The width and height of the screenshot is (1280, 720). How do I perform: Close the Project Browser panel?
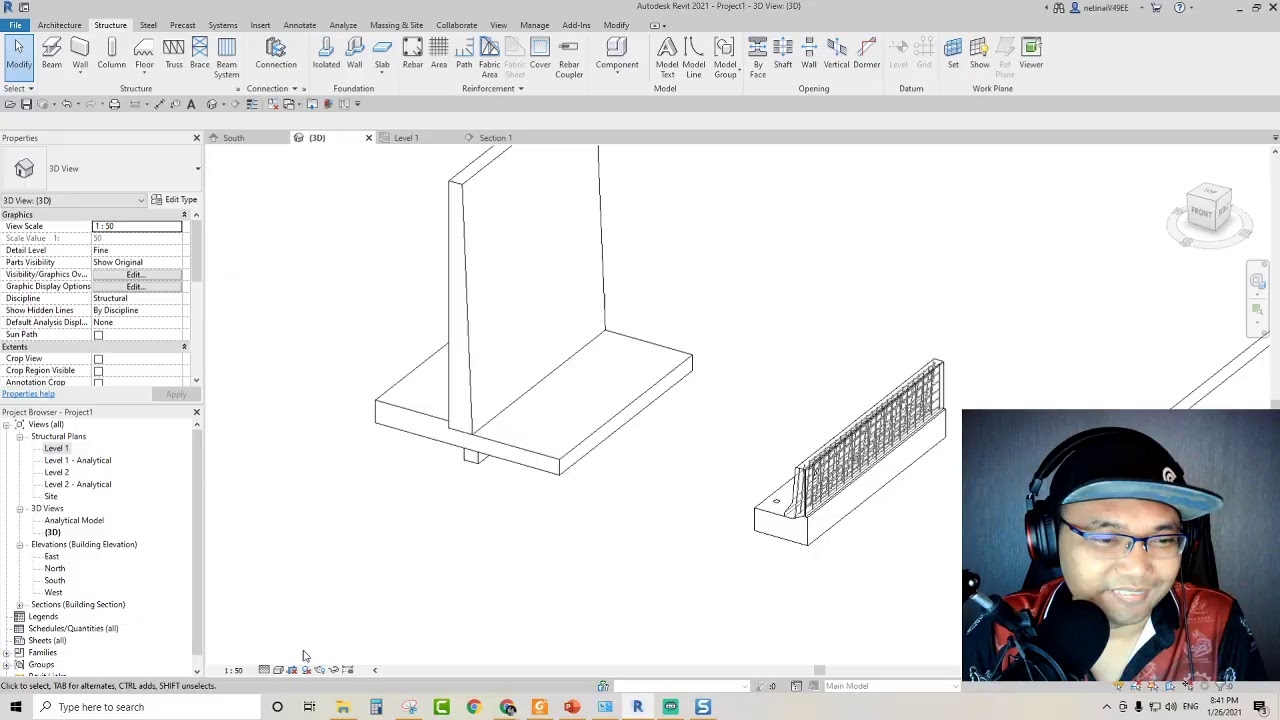196,412
